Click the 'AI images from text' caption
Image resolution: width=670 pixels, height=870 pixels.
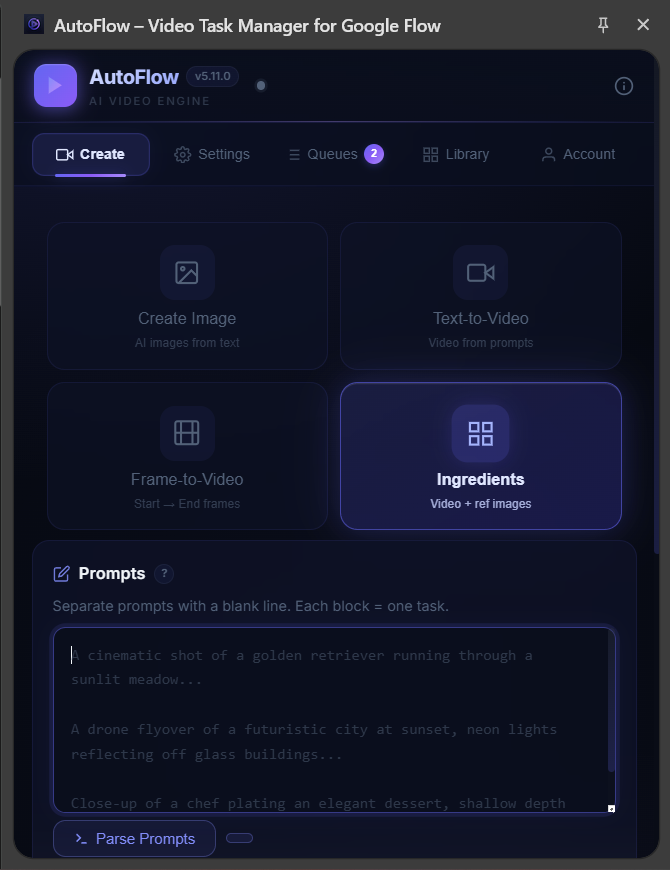click(187, 343)
